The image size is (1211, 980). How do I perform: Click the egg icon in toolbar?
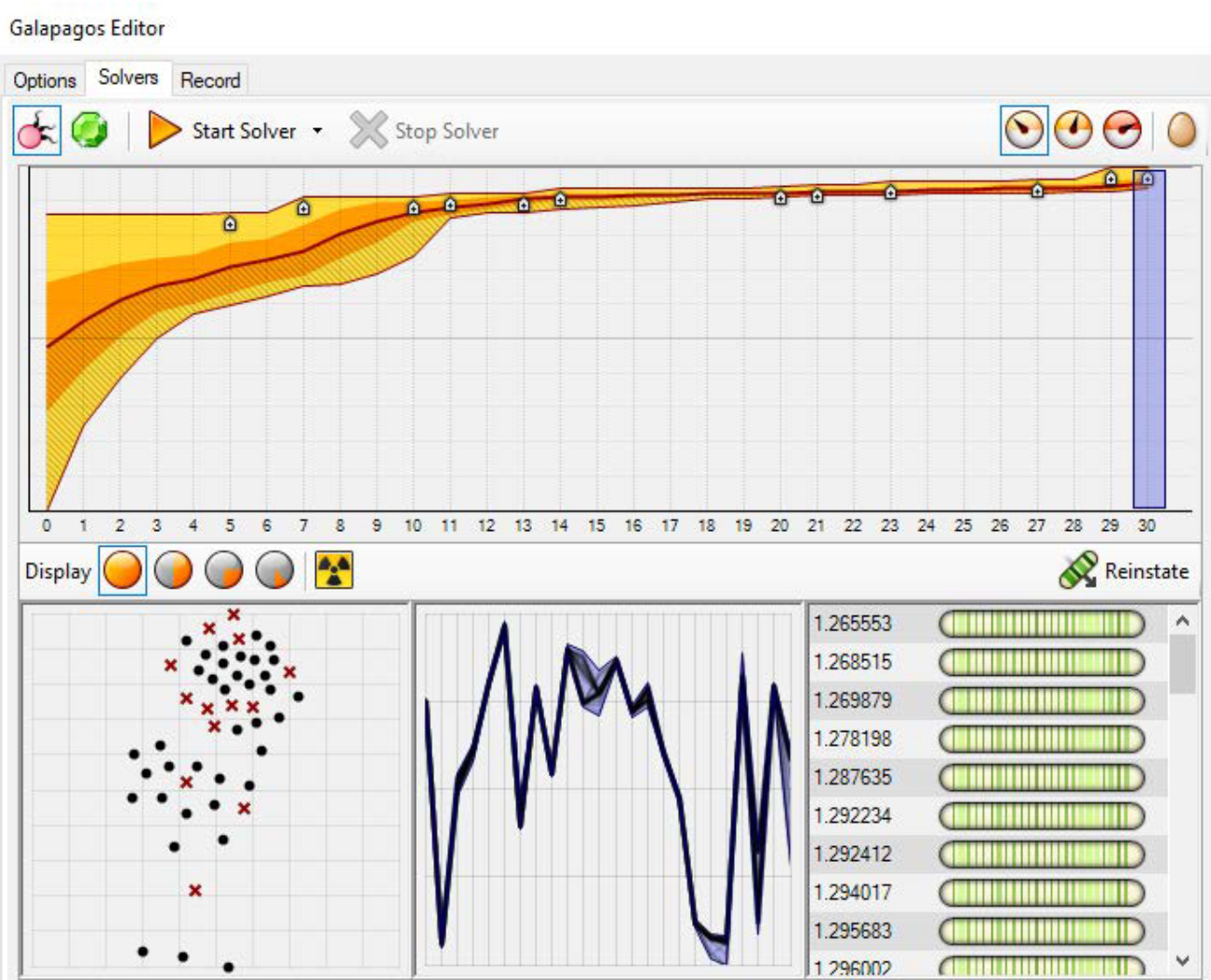1181,130
